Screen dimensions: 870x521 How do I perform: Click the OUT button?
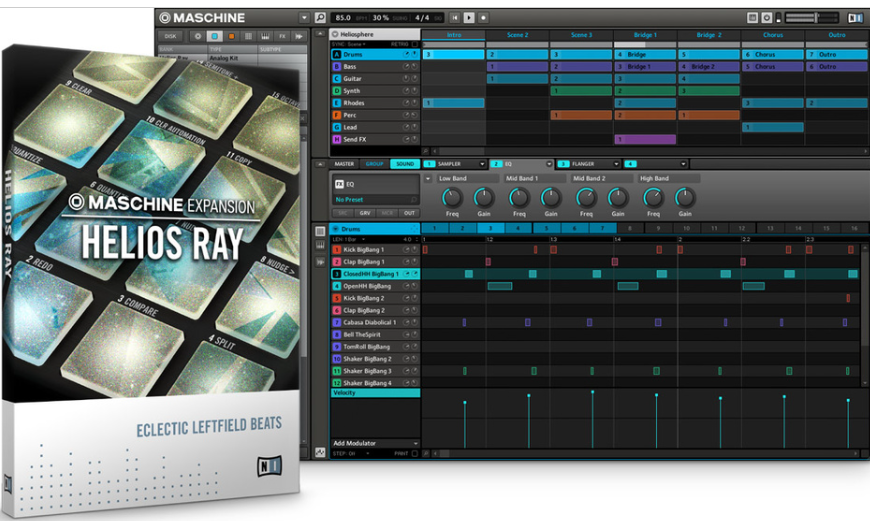(409, 213)
